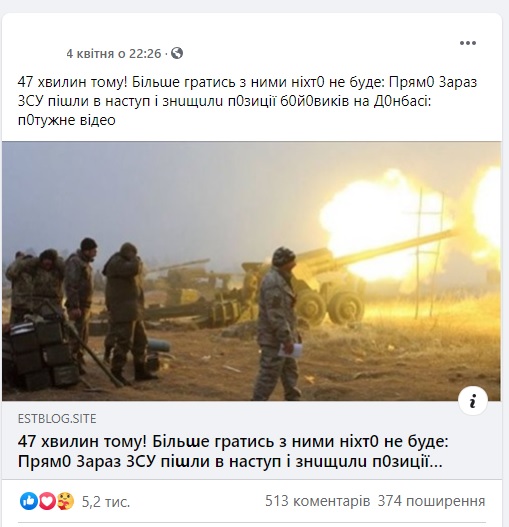
Task: Open the 5,2 тис. reactions count
Action: [x=106, y=502]
